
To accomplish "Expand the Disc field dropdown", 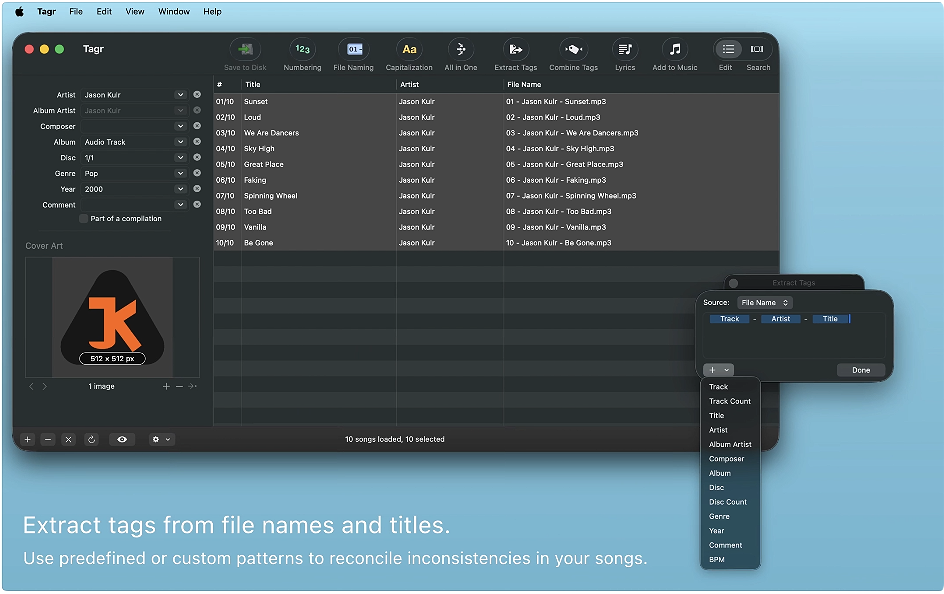I will coord(180,157).
